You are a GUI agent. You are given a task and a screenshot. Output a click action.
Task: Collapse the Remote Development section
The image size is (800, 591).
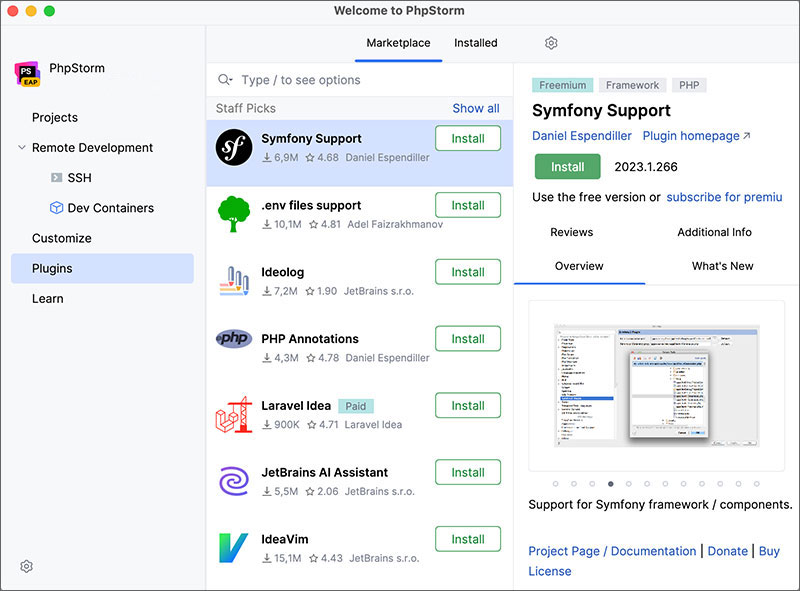point(22,147)
